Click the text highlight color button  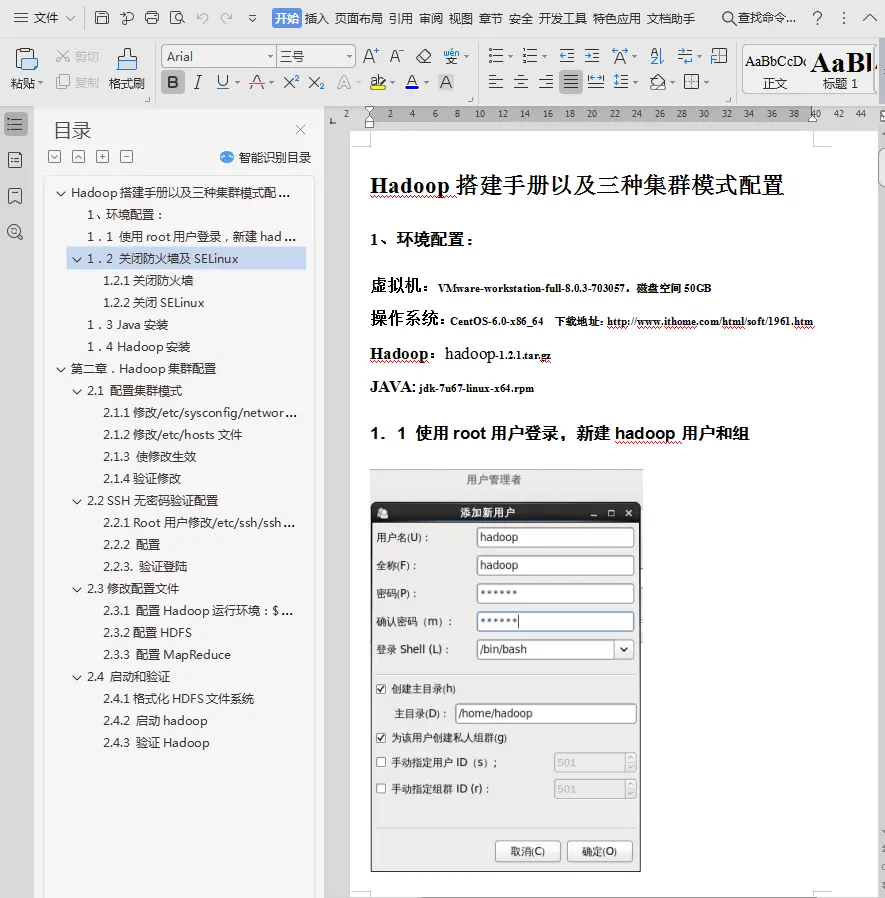[377, 82]
